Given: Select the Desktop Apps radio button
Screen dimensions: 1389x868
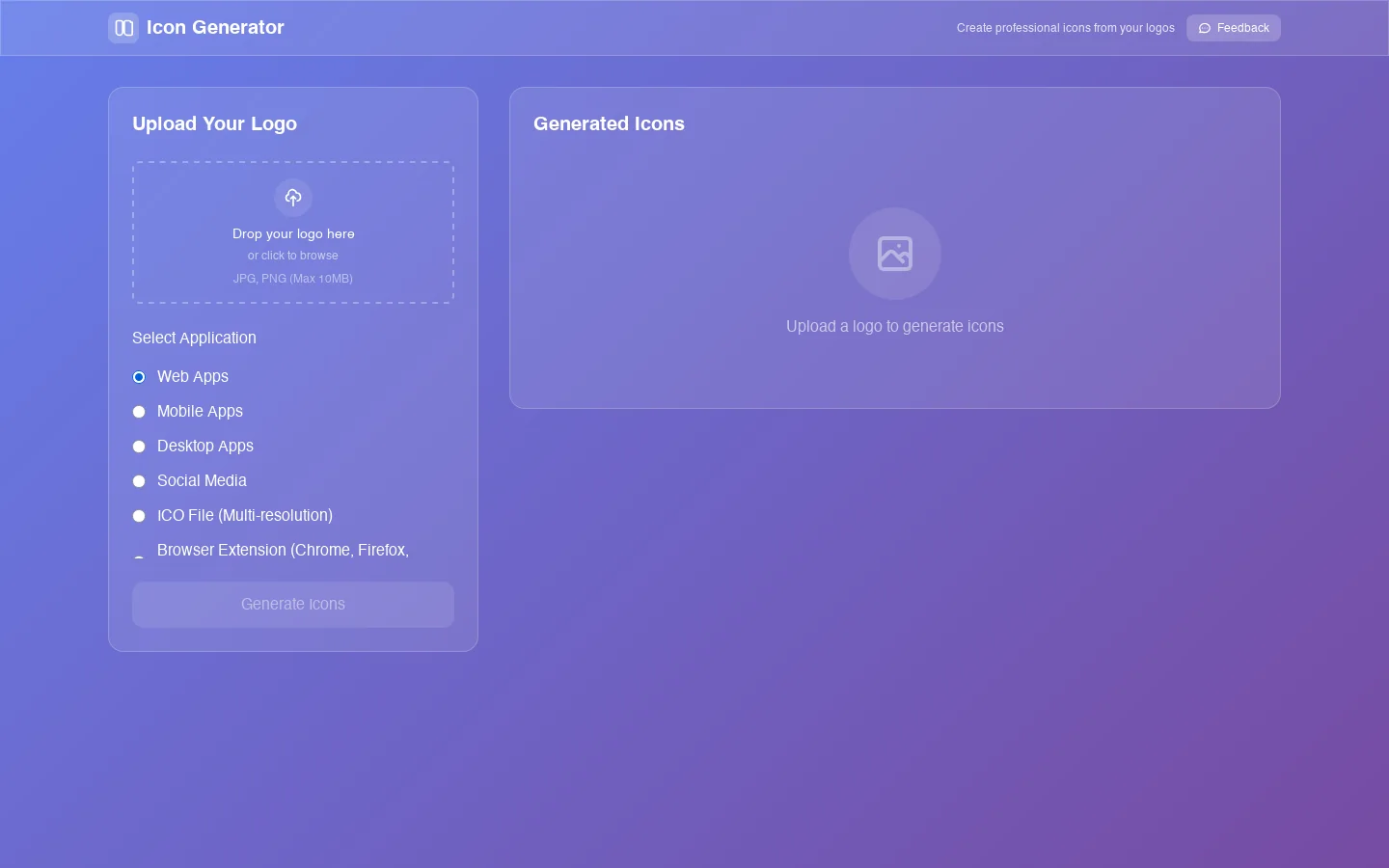Looking at the screenshot, I should tap(139, 447).
